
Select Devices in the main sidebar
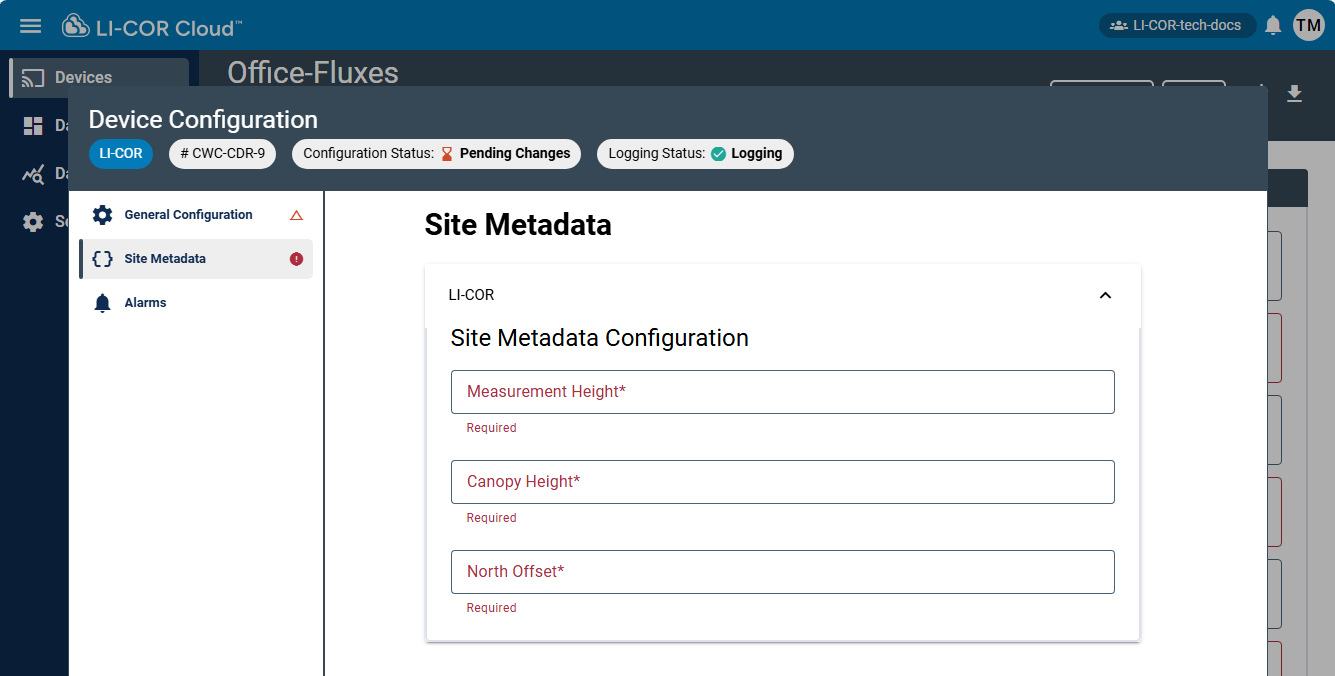[99, 77]
